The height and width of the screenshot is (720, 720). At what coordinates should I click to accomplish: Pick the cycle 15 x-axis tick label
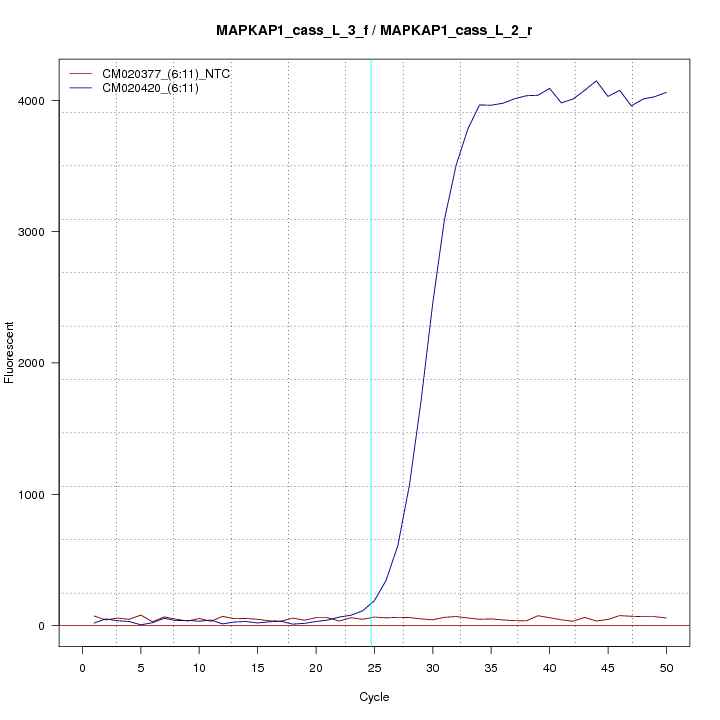click(x=257, y=668)
